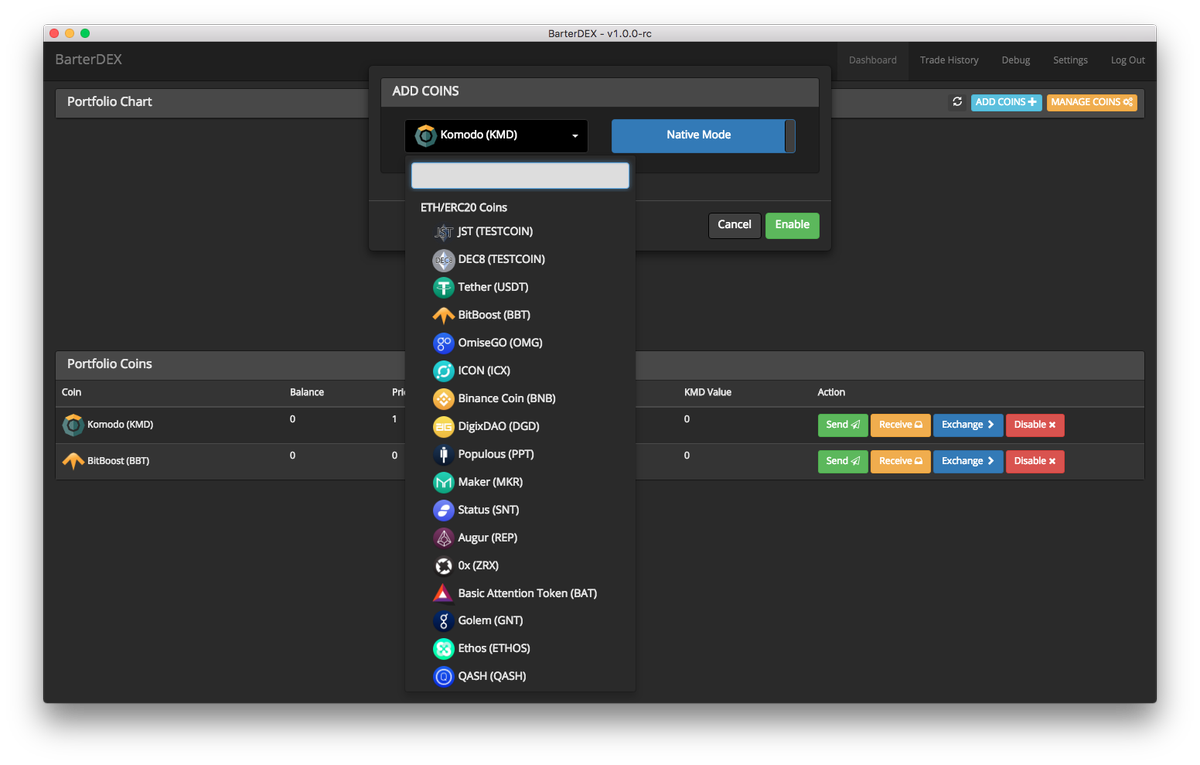Open the Trade History tab

949,60
